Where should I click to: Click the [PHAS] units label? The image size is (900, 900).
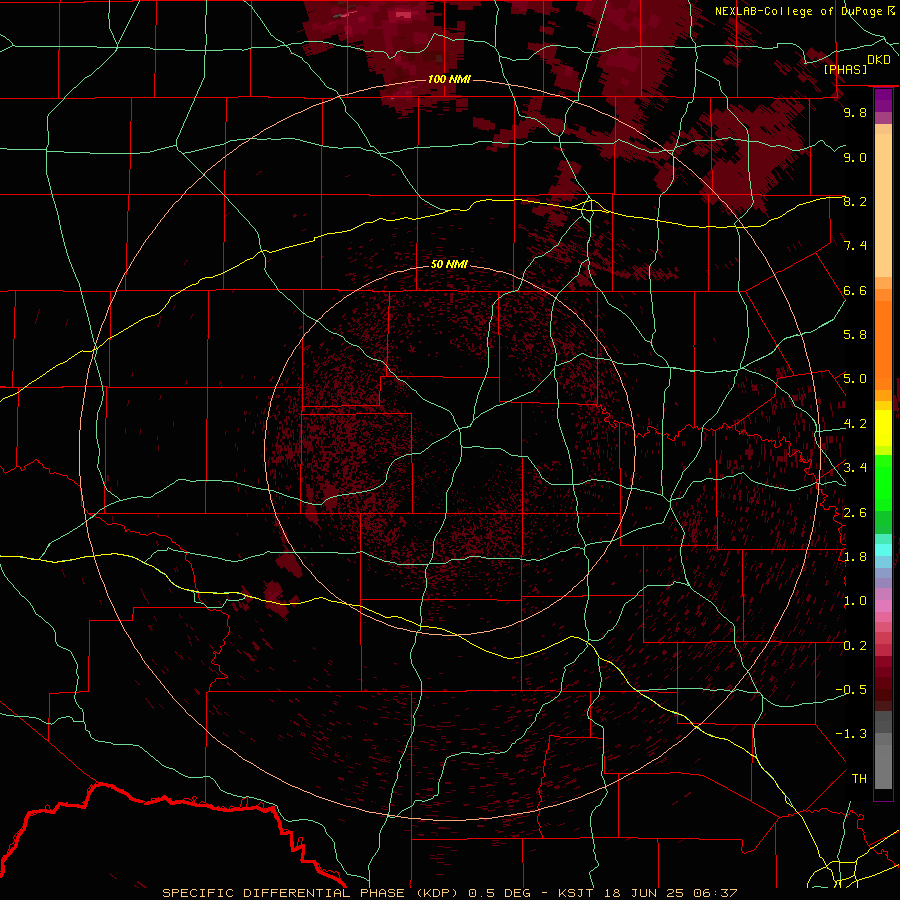(x=845, y=69)
